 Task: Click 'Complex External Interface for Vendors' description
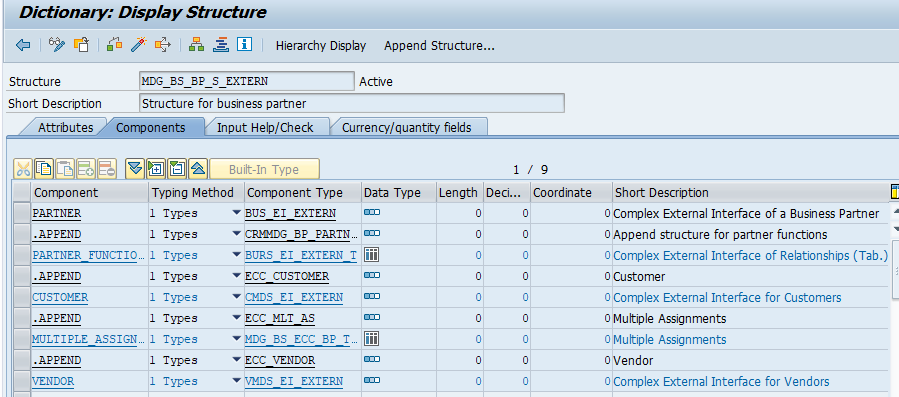coord(721,381)
